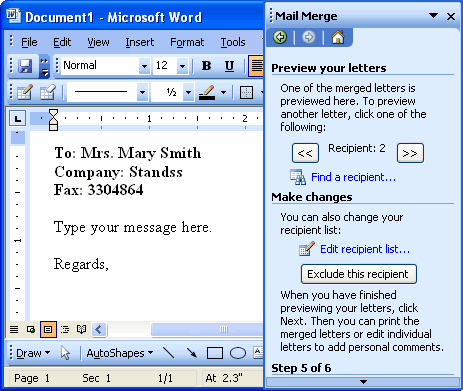Select the Rectangle drawing tool
The image size is (463, 391).
point(215,353)
